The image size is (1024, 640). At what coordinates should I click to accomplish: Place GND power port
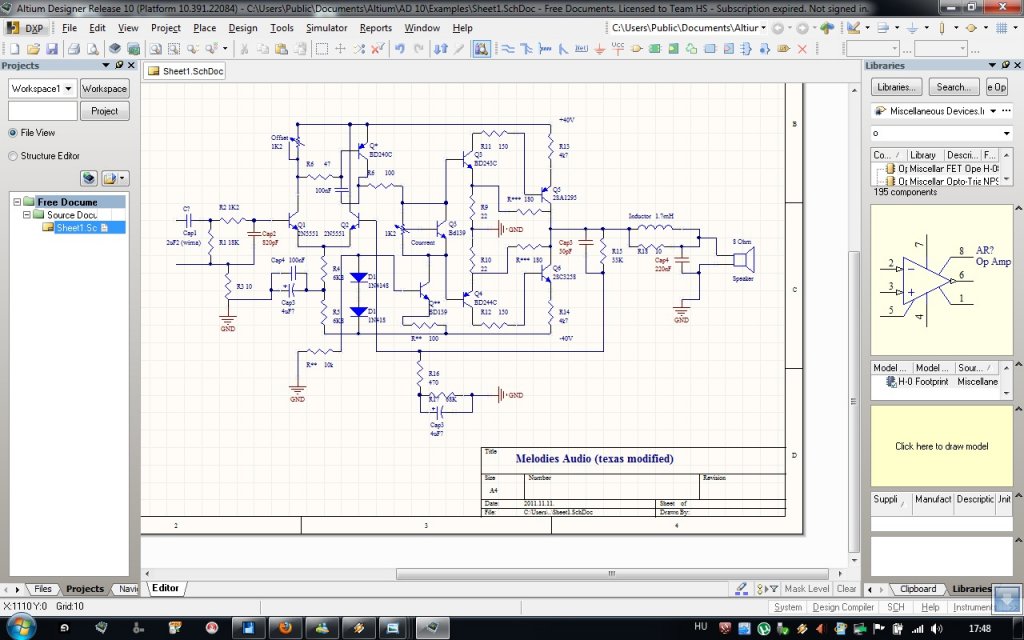click(x=599, y=49)
